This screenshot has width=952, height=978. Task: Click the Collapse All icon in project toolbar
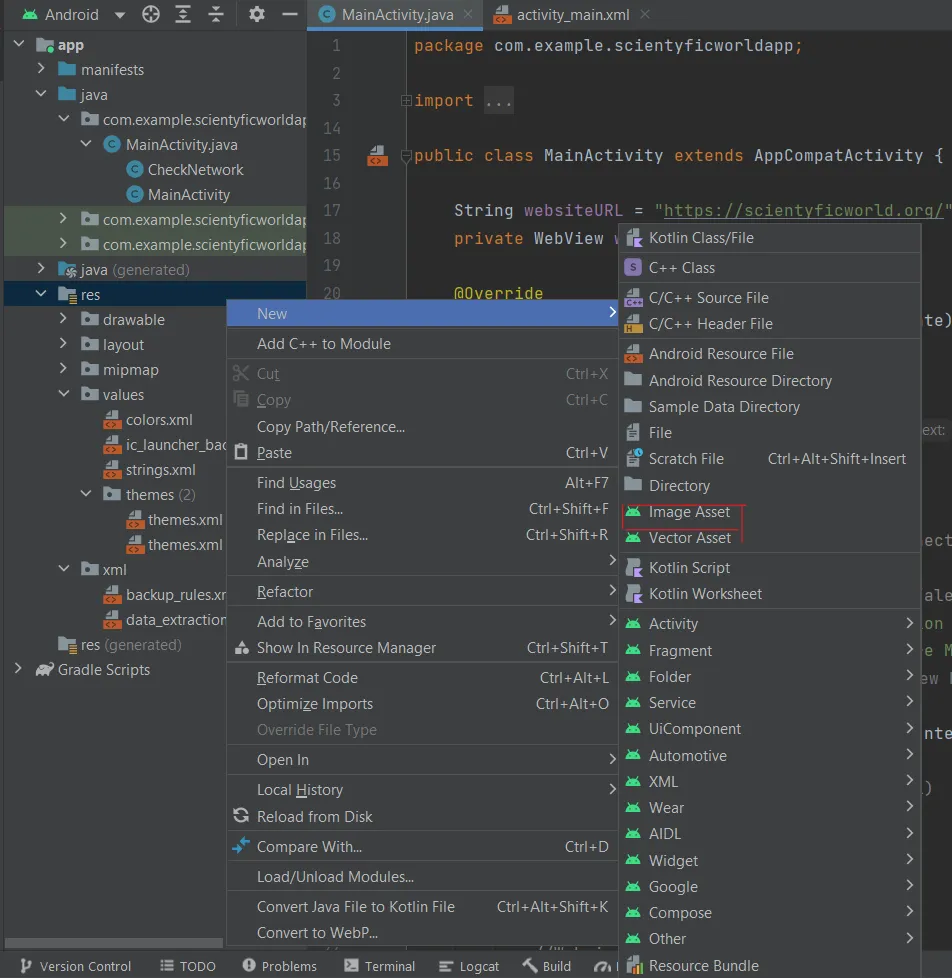[216, 14]
